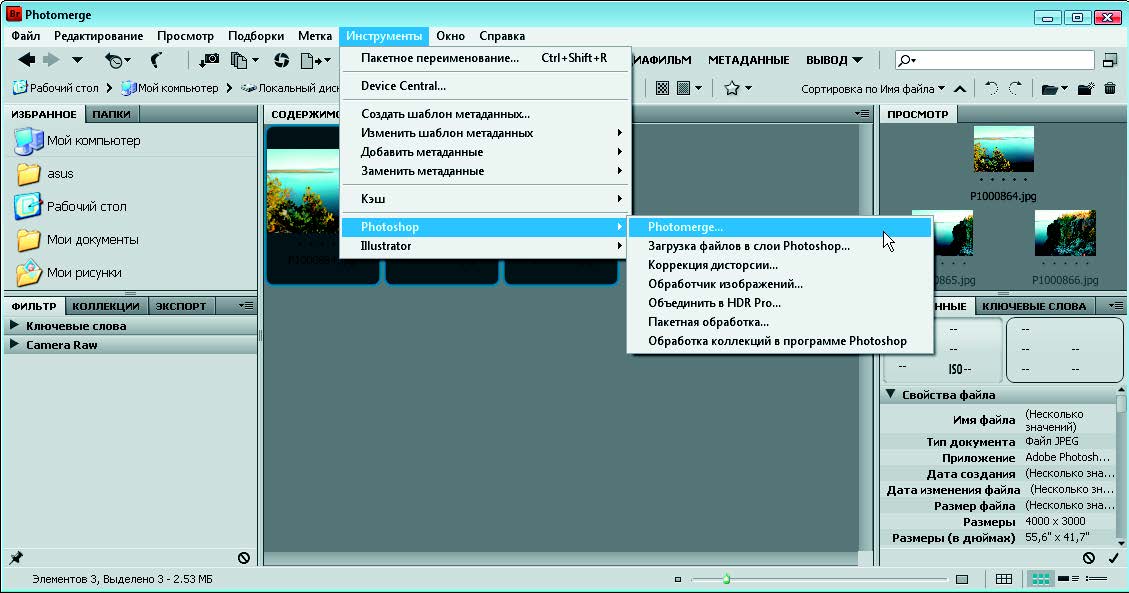Choose Обработчик изображений... menu item
The width and height of the screenshot is (1129, 593).
tap(780, 284)
